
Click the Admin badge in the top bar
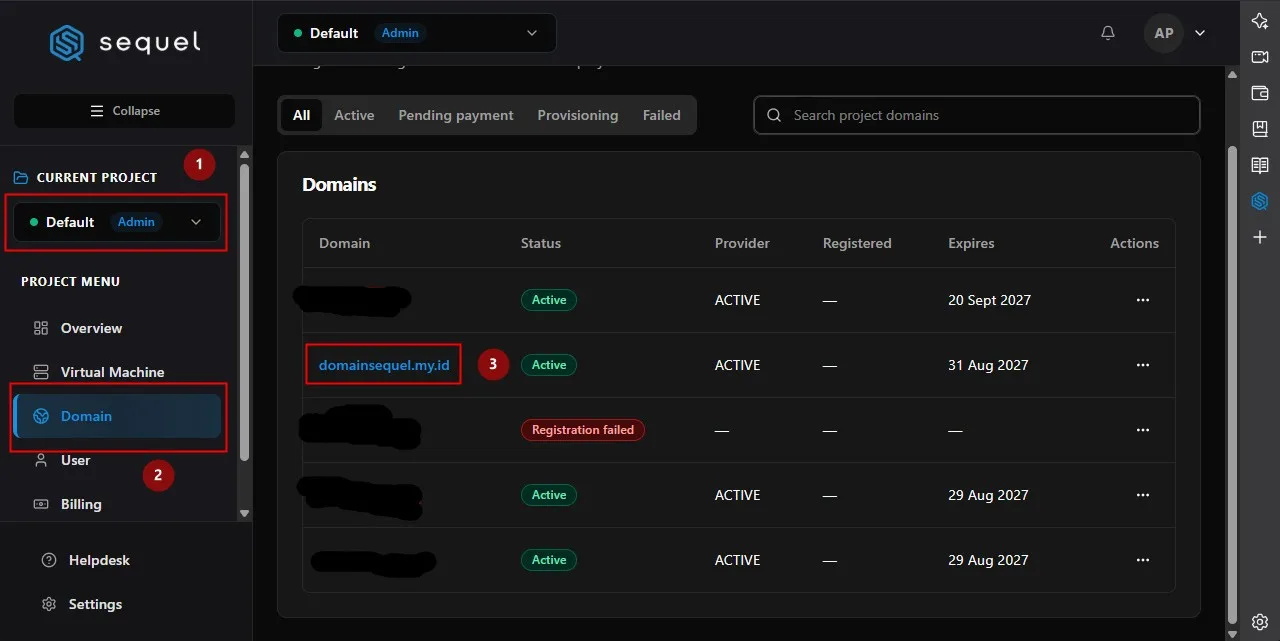[x=400, y=33]
